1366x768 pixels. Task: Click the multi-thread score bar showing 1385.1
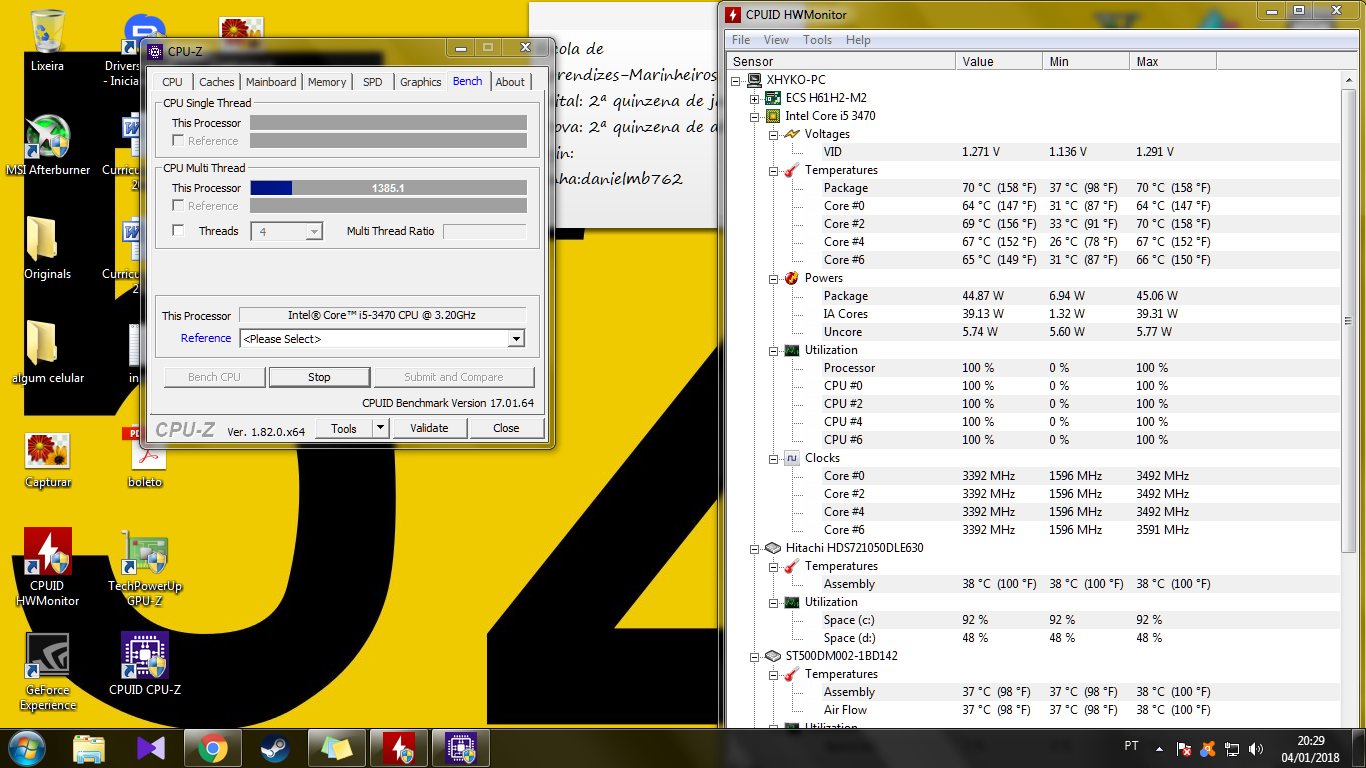388,188
